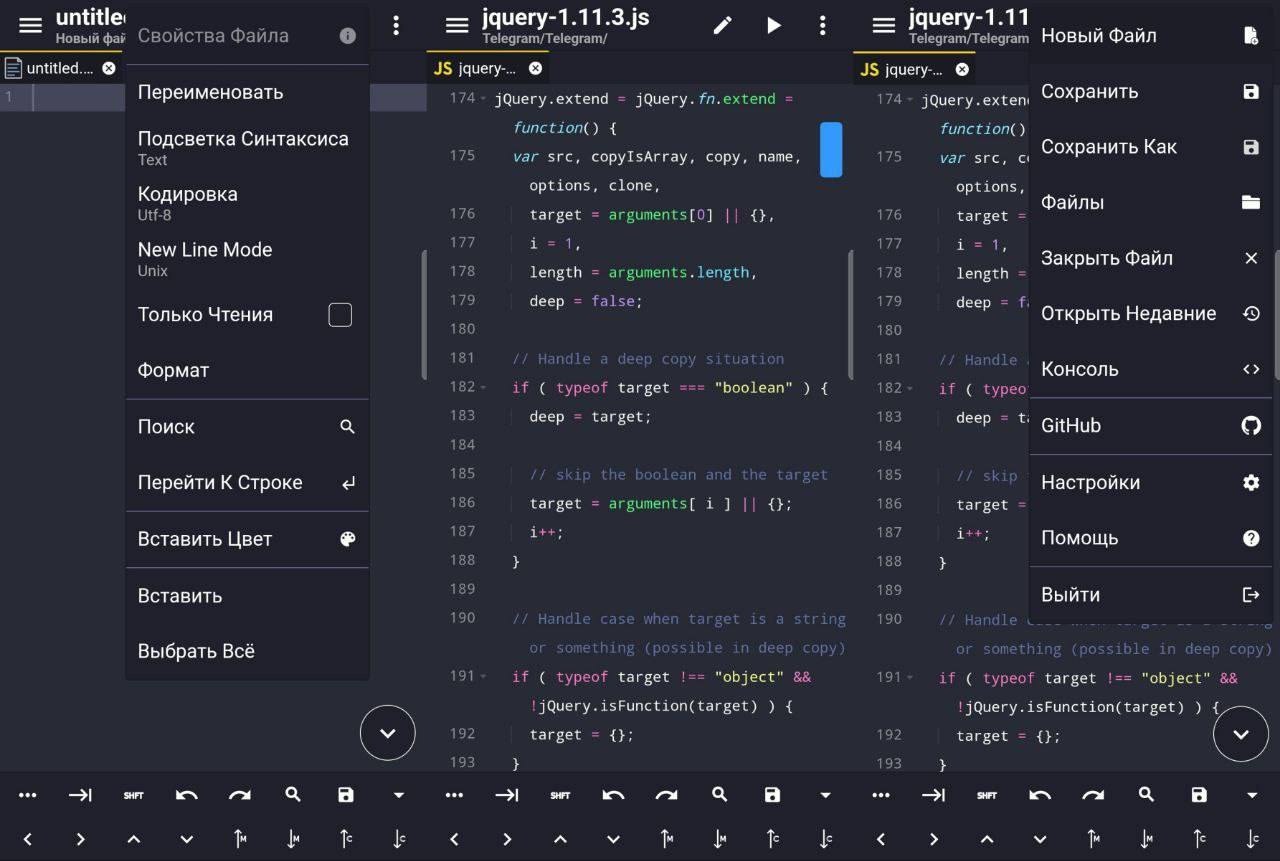Tap the copy-line-up C icon in the middle screen

772,840
